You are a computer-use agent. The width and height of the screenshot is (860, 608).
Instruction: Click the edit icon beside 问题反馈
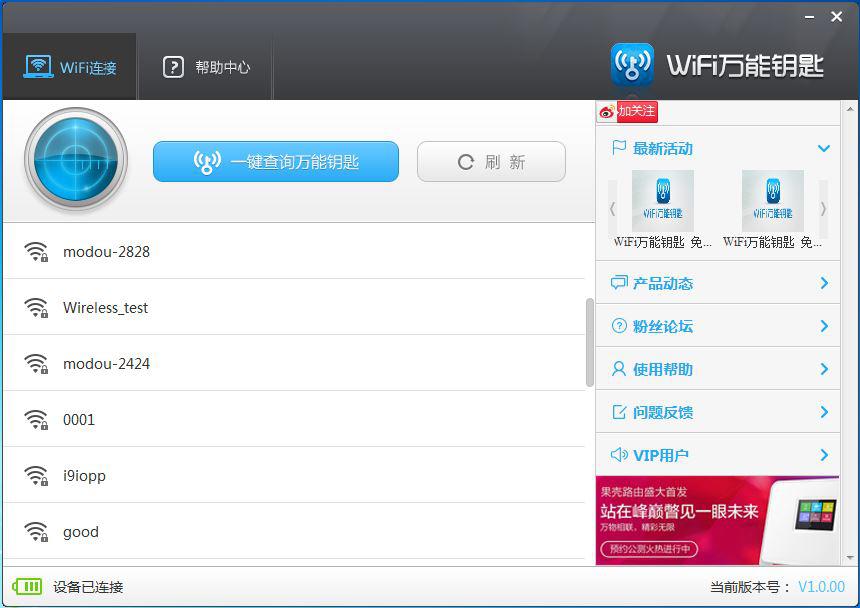click(x=619, y=412)
